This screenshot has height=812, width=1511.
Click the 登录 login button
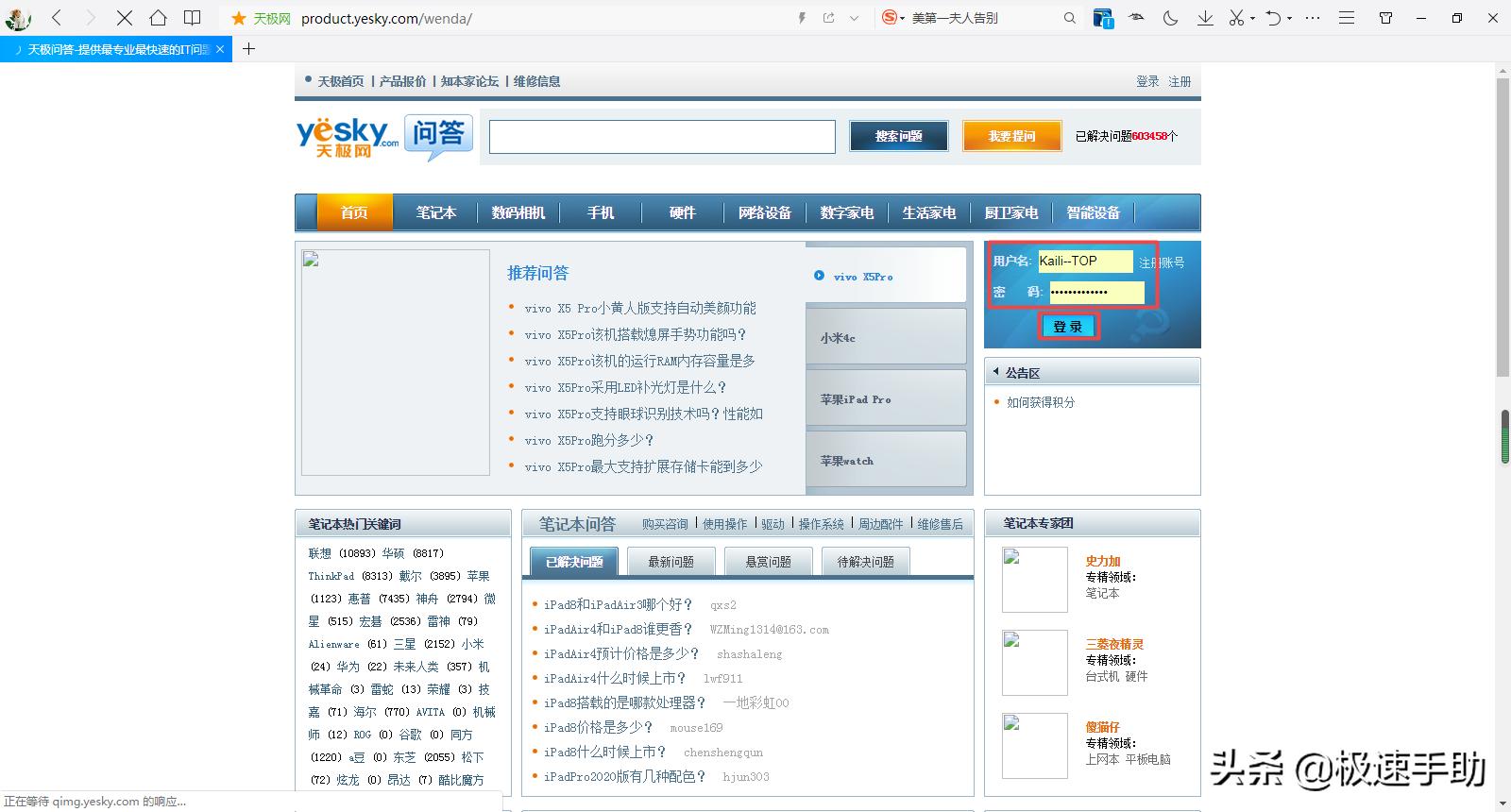pos(1067,327)
